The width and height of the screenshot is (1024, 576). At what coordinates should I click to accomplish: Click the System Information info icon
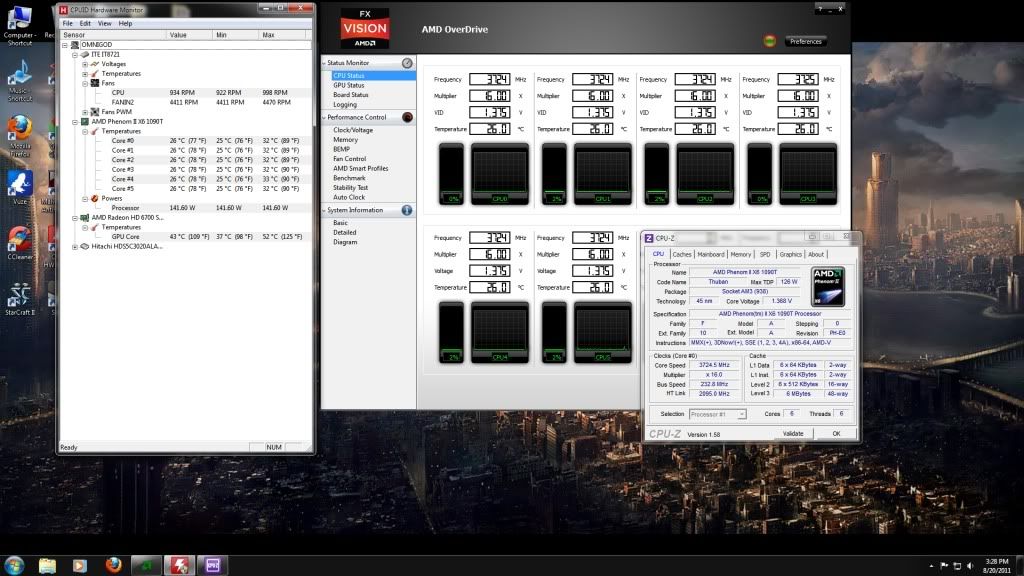pyautogui.click(x=407, y=210)
